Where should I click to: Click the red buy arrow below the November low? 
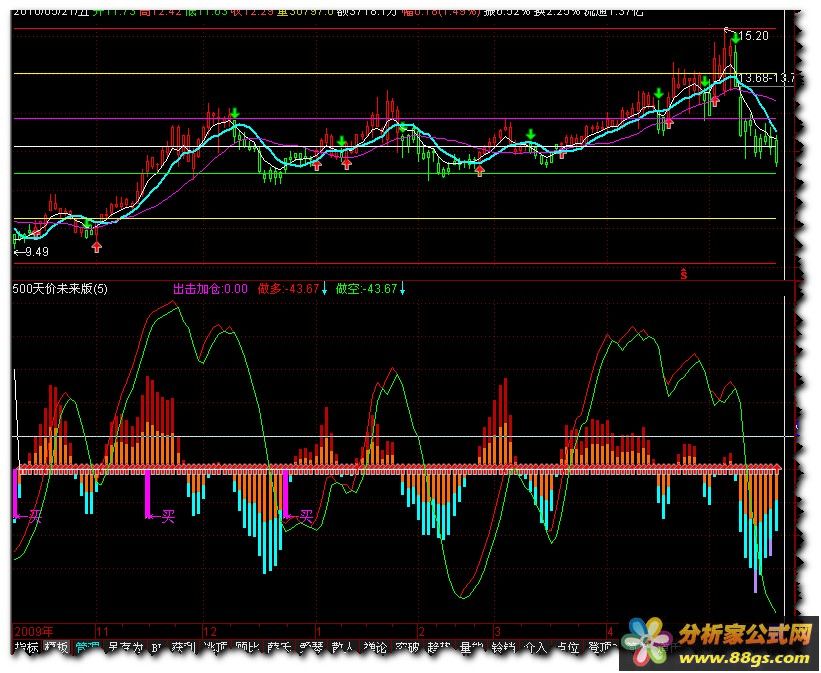(97, 247)
